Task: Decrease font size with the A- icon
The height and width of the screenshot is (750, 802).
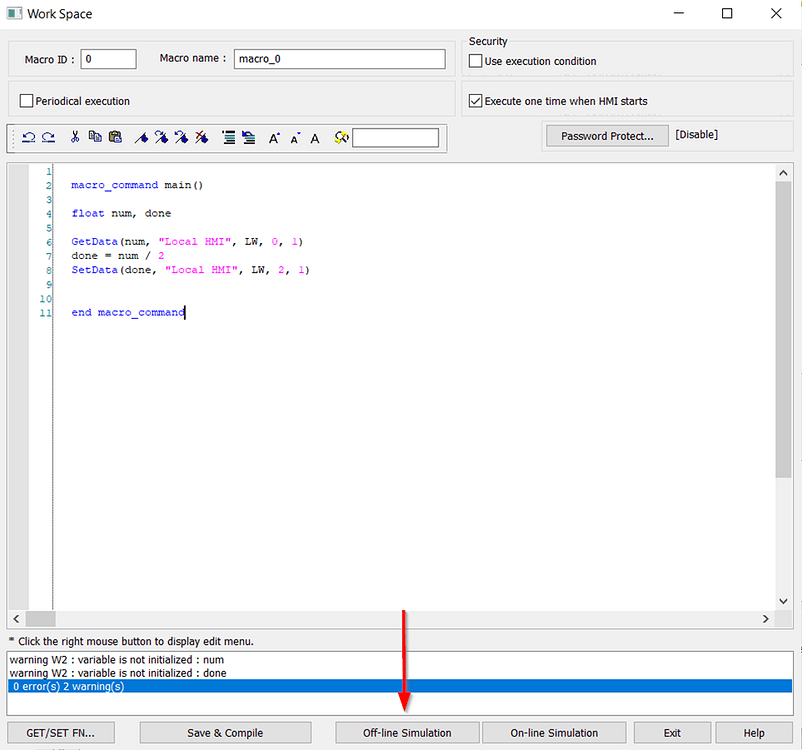Action: (x=294, y=137)
